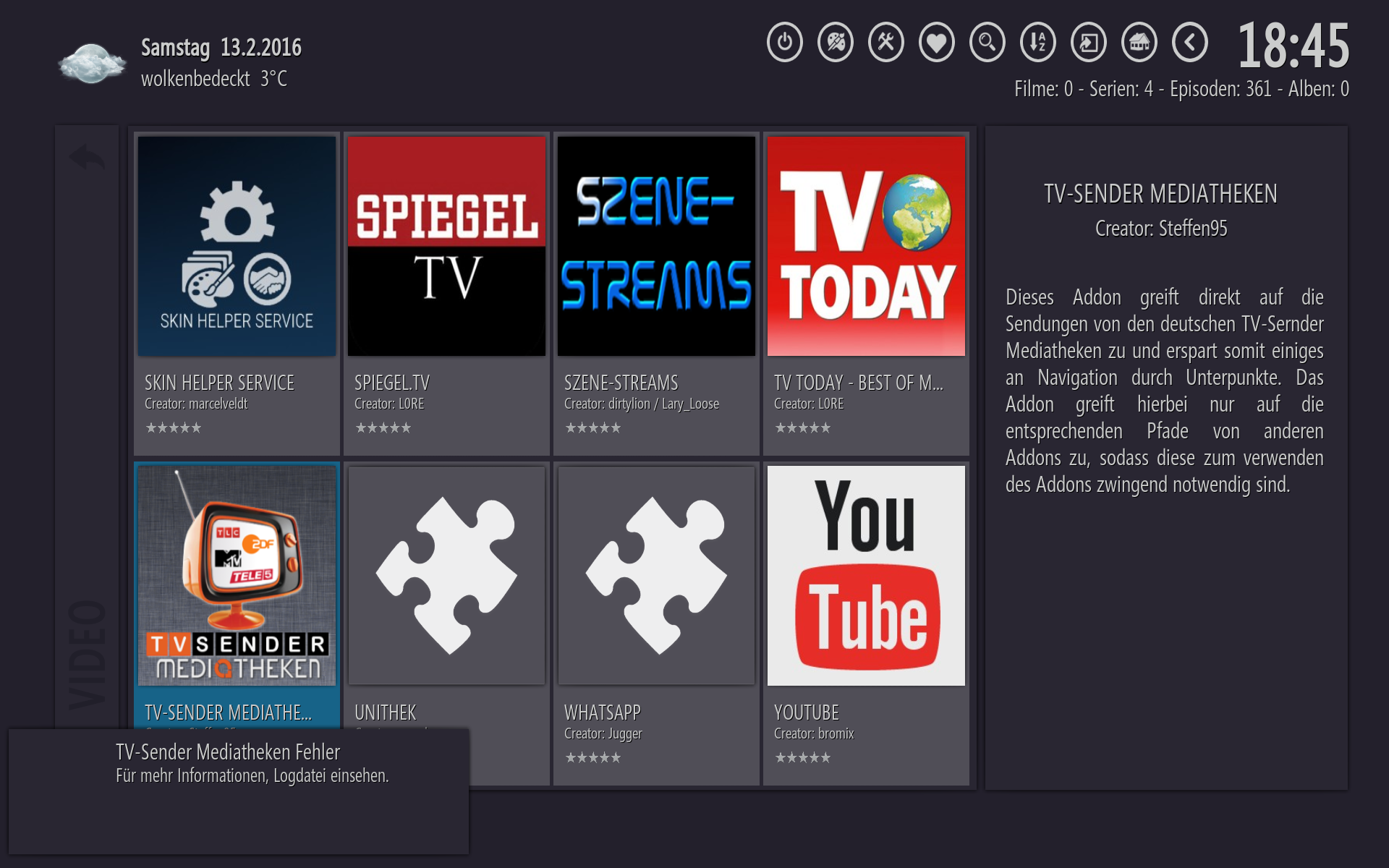
Task: Open favourites heart icon
Action: (937, 43)
